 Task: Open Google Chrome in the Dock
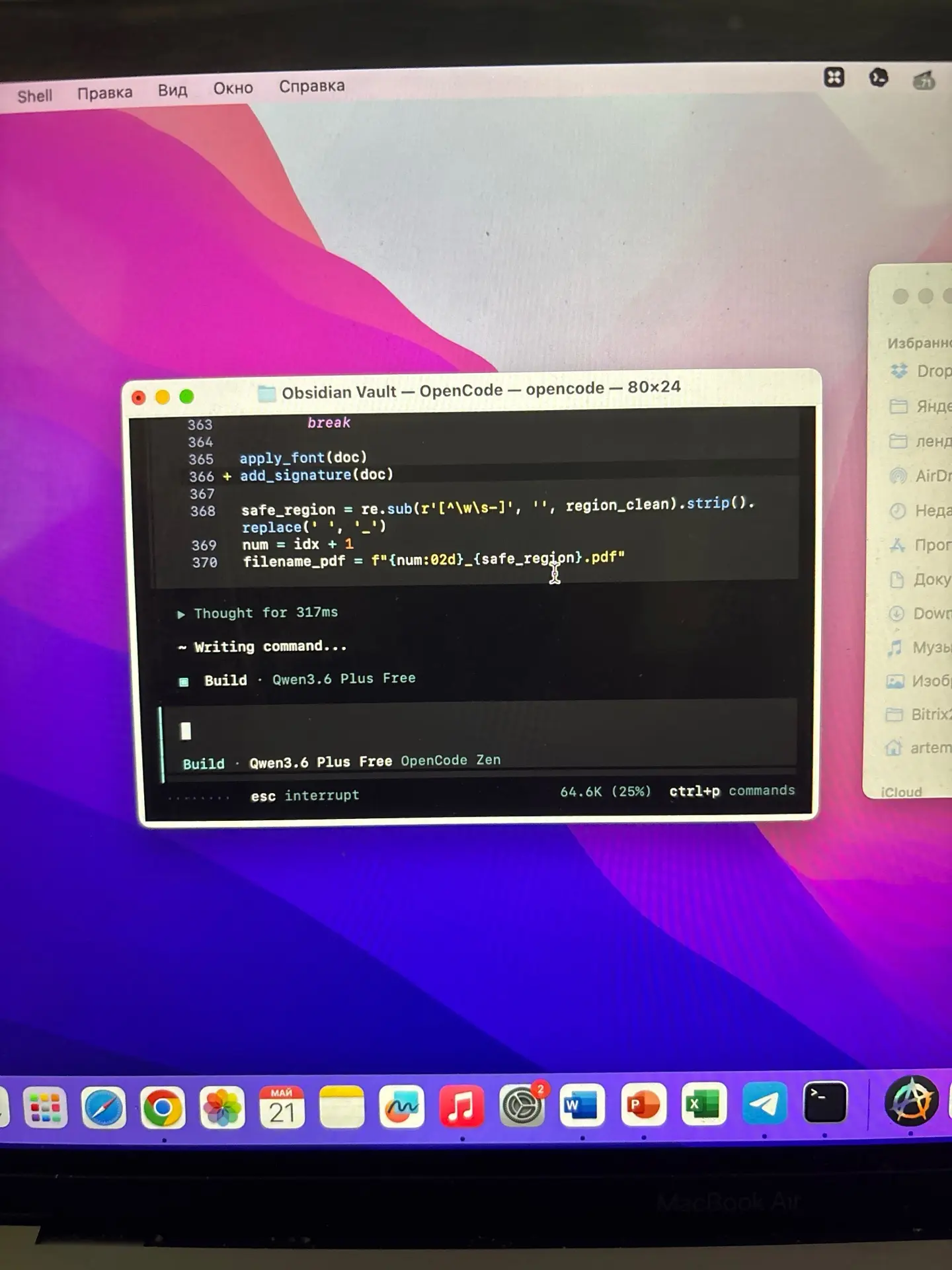(163, 1108)
